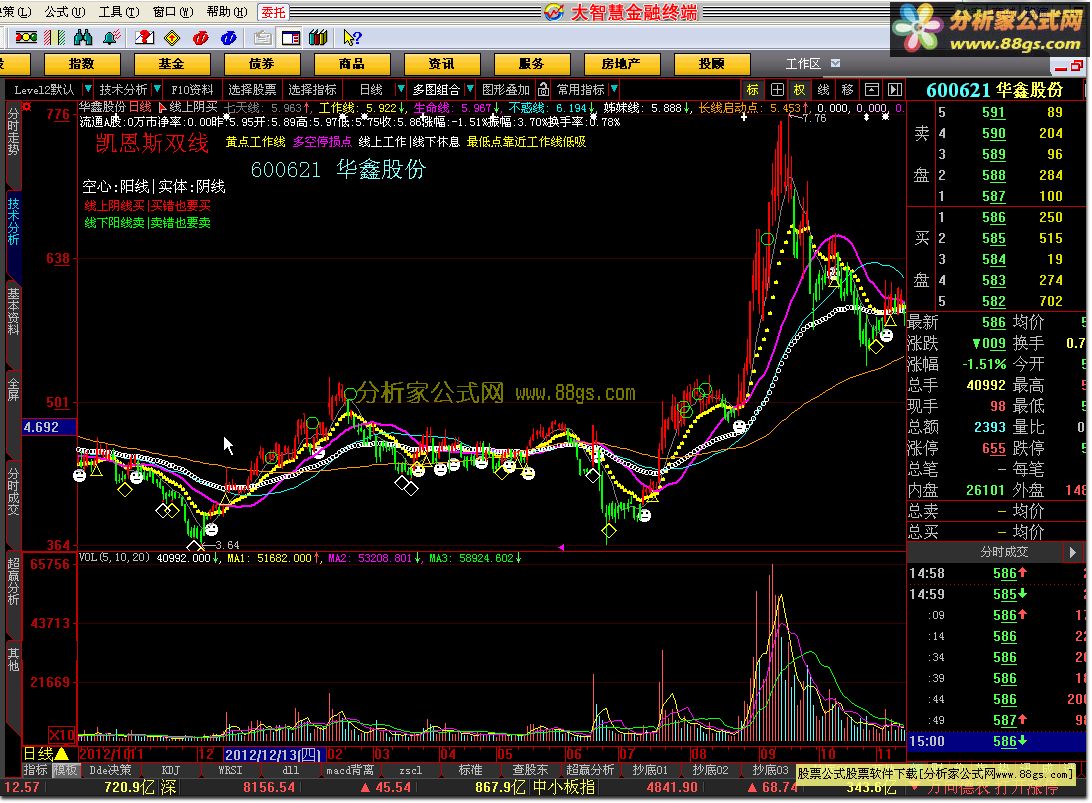
Task: Open the 公式(U) menu
Action: click(65, 12)
